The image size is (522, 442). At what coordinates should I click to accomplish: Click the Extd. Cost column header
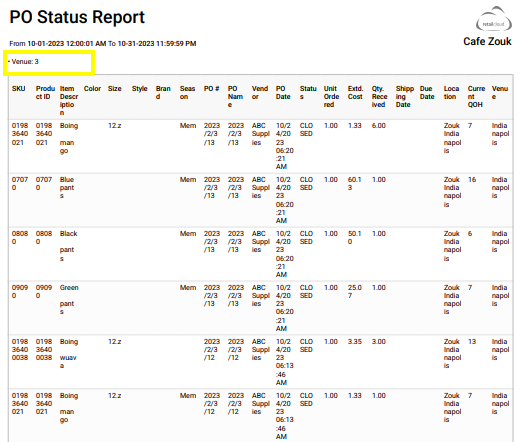click(355, 93)
